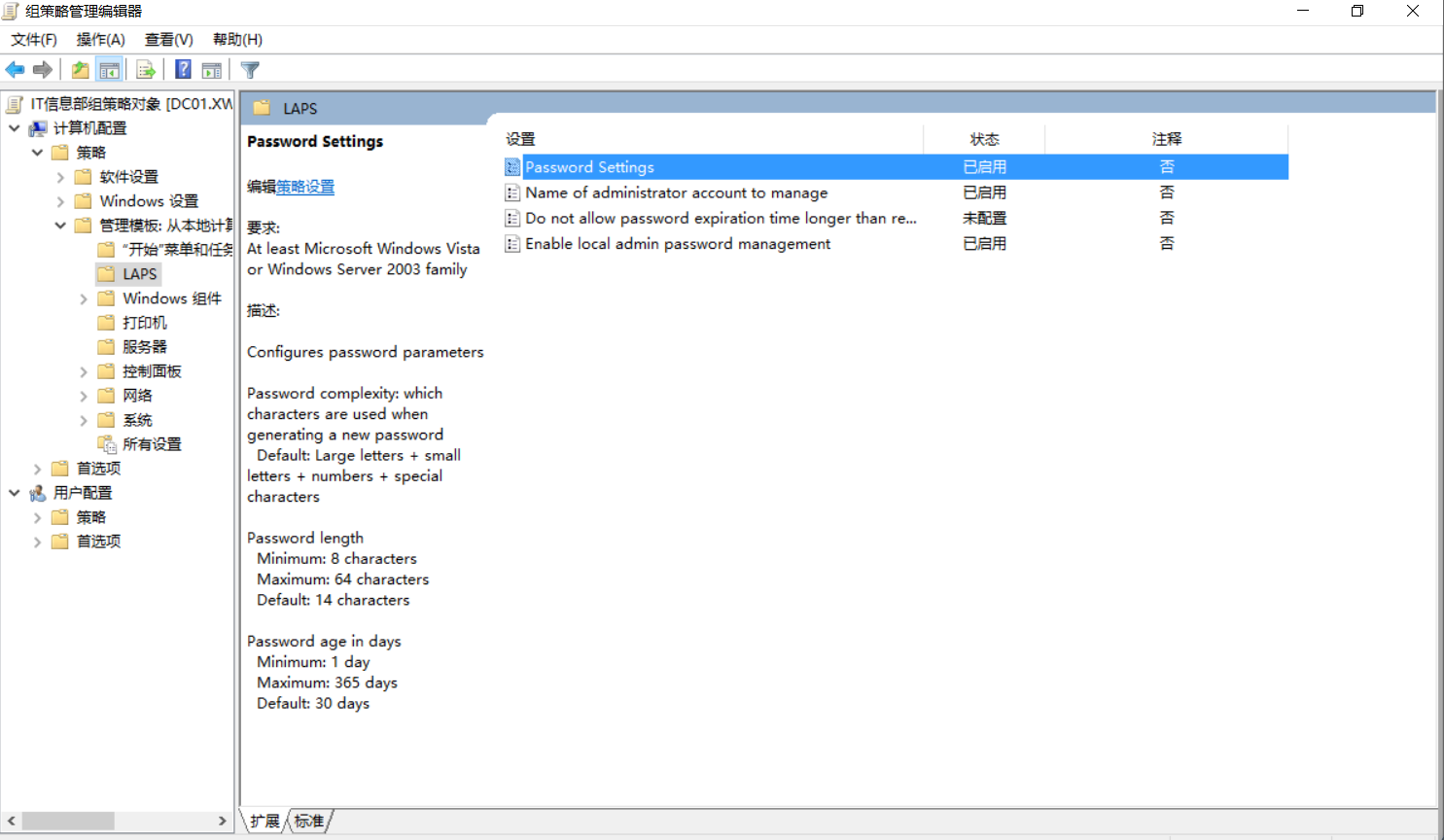Select the 系统 tree item
This screenshot has height=840, width=1444.
(137, 420)
